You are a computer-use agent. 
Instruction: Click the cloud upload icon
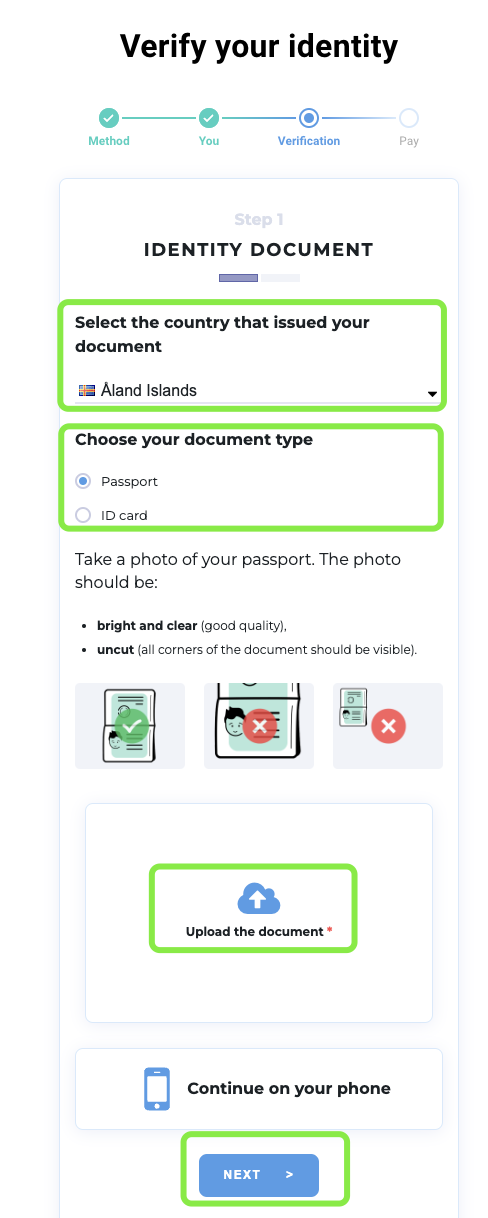[258, 899]
